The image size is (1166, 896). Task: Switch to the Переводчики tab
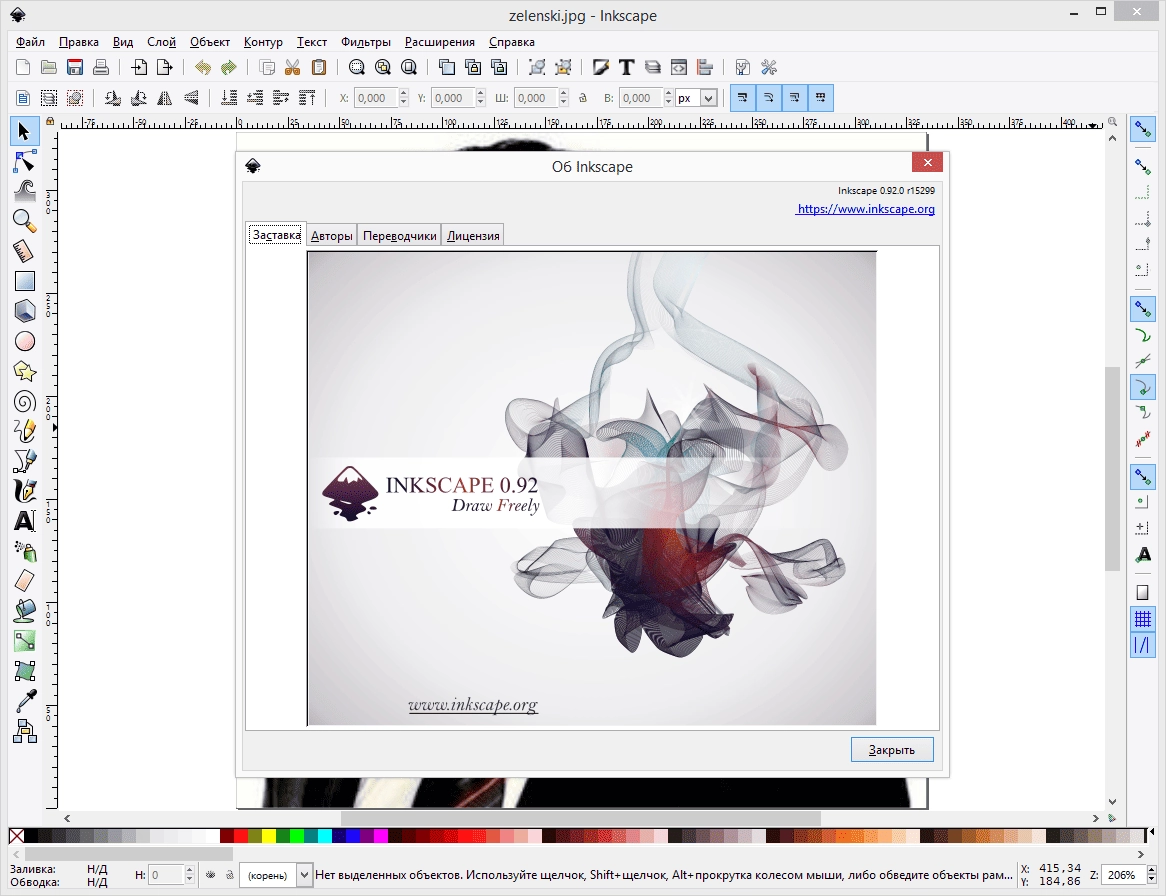coord(399,236)
